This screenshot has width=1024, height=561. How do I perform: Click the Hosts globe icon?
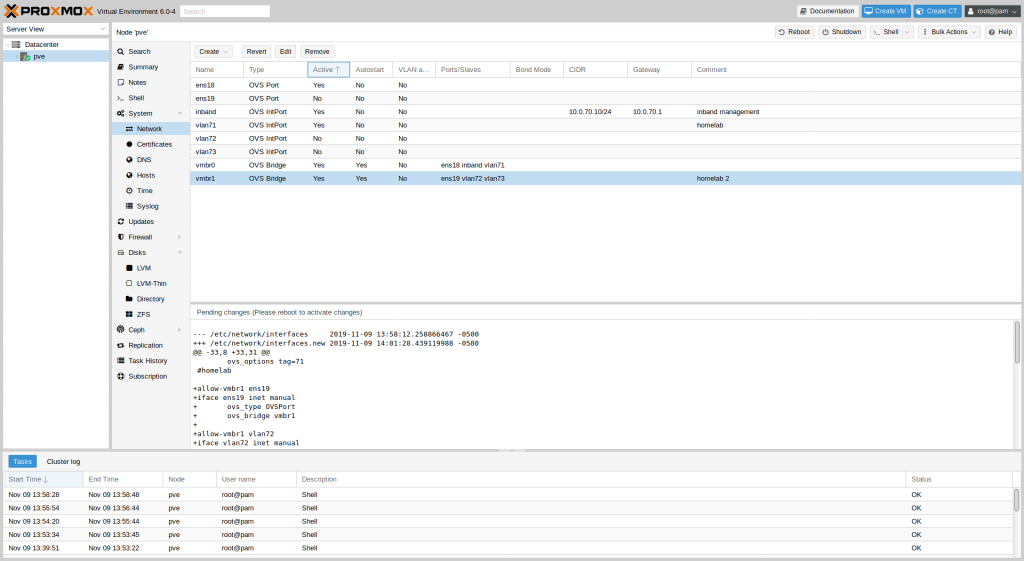pos(129,175)
